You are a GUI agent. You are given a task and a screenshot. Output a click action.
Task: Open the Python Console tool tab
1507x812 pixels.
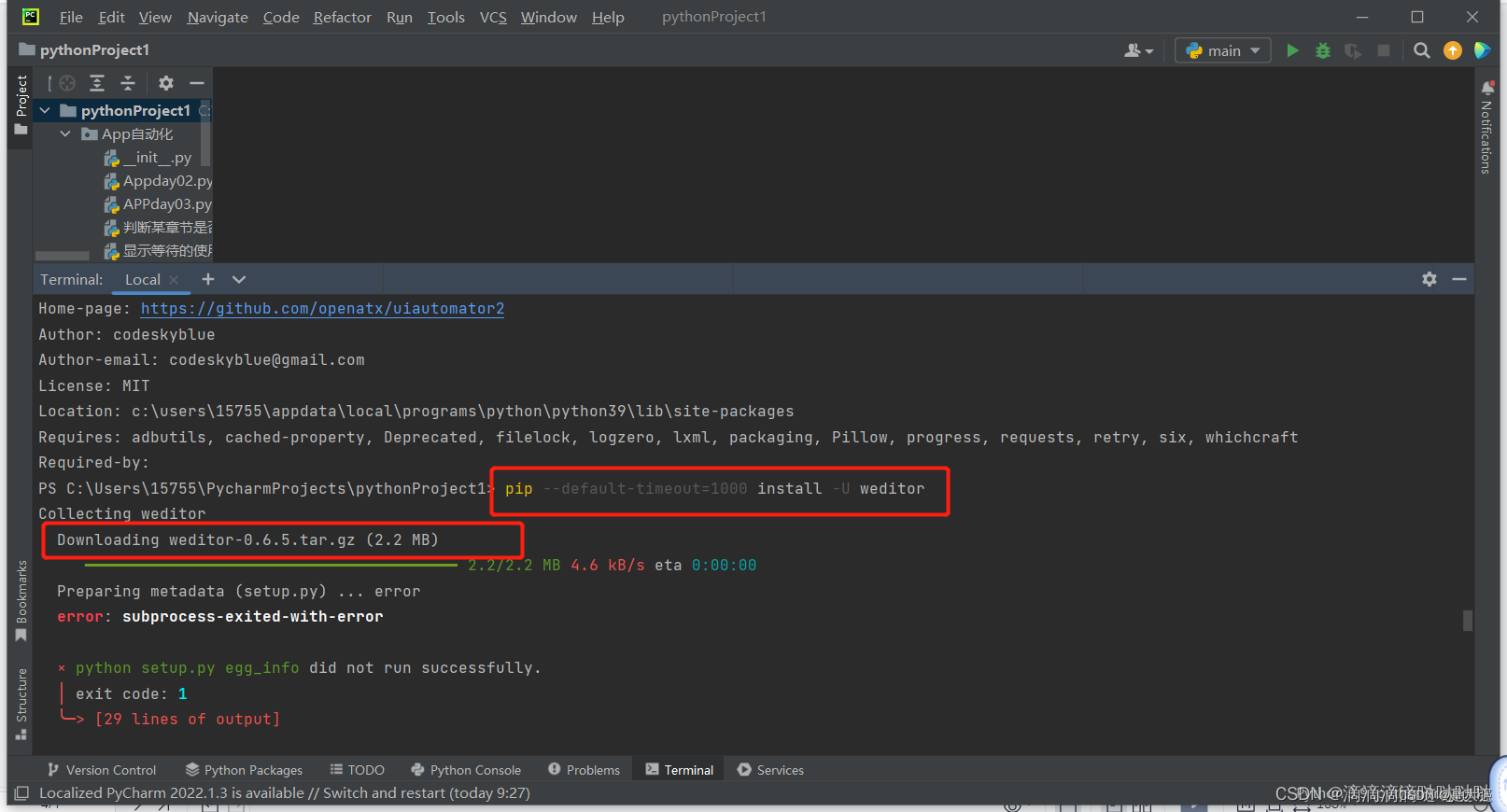(x=466, y=770)
